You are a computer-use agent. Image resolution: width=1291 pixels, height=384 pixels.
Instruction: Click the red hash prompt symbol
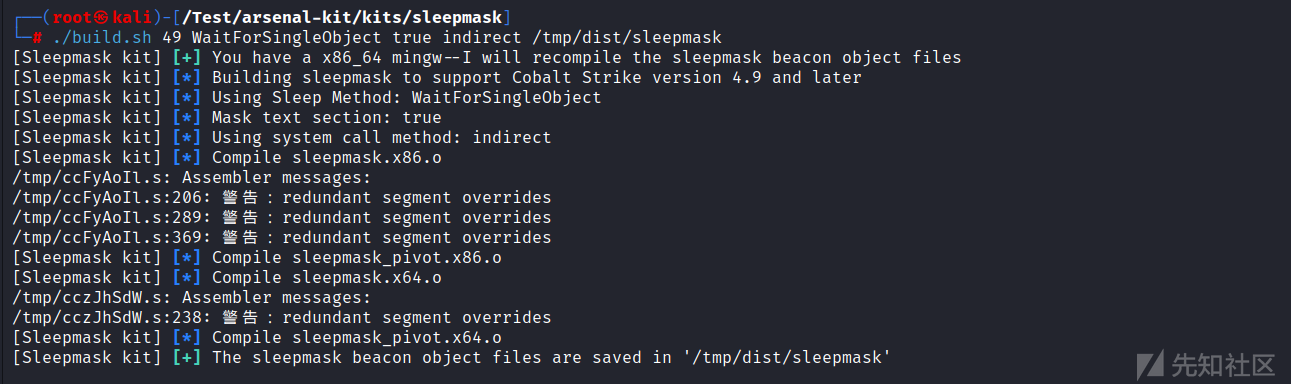click(x=37, y=37)
